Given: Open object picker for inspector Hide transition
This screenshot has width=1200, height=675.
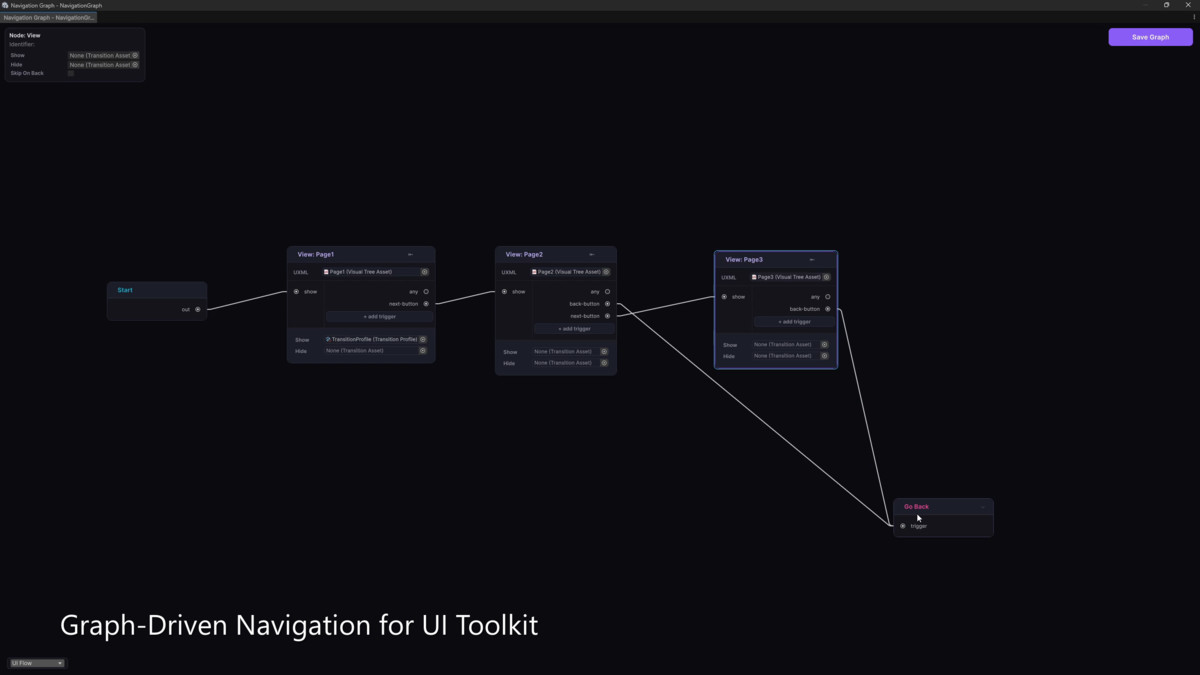Looking at the screenshot, I should point(135,64).
